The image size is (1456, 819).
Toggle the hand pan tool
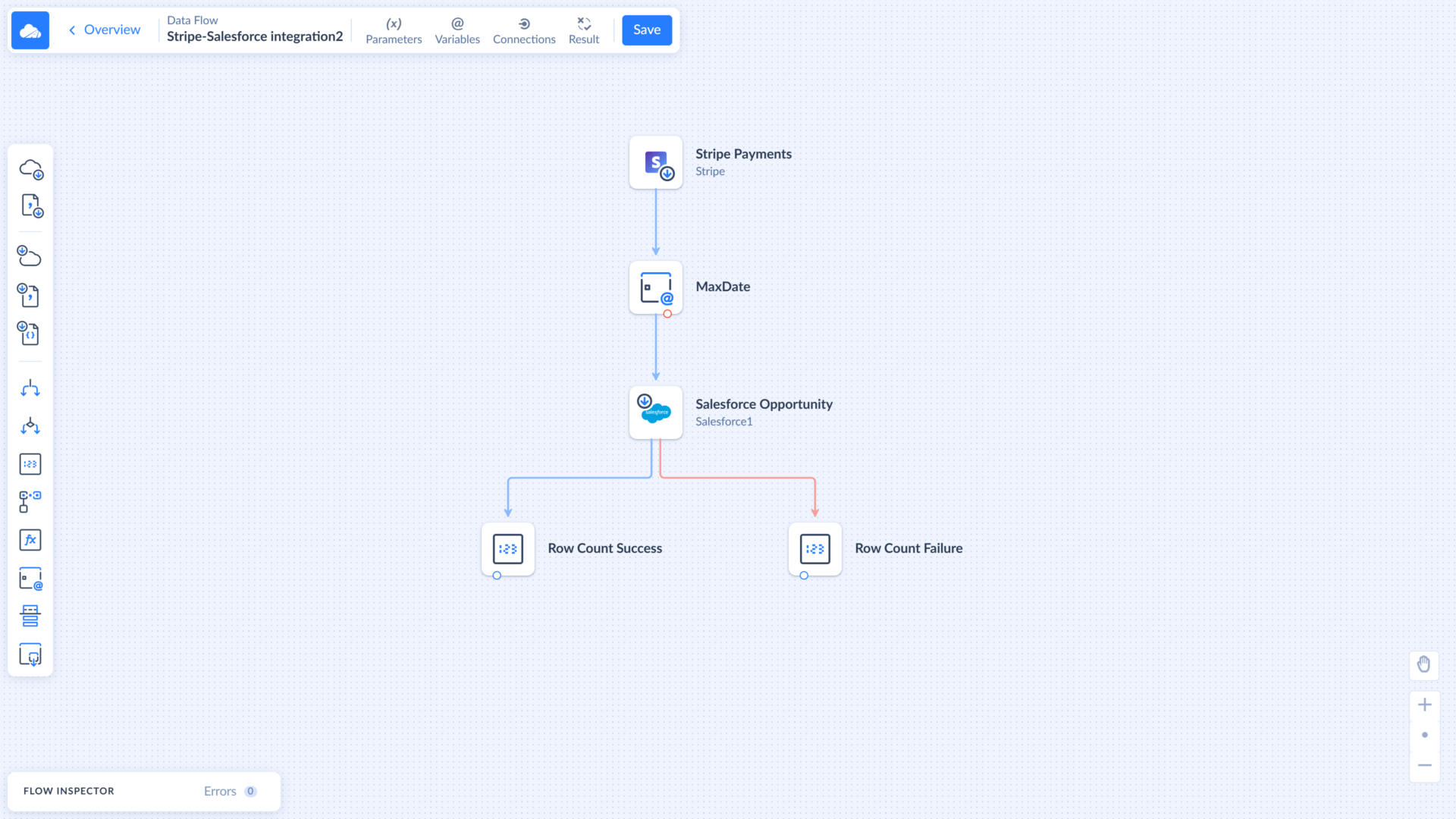pyautogui.click(x=1424, y=664)
